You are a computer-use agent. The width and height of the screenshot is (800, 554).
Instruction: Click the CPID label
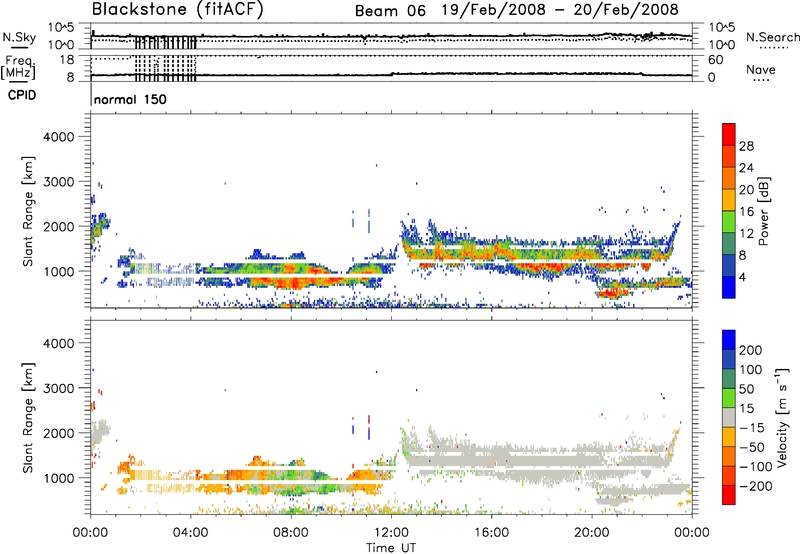[22, 95]
